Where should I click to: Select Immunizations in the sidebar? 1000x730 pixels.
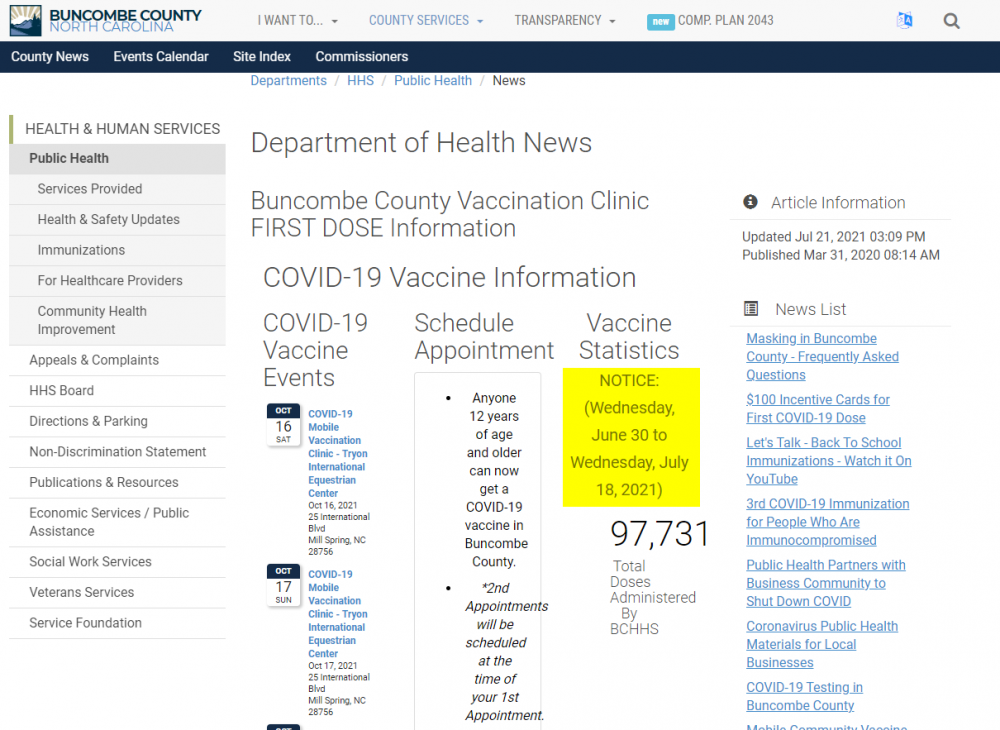(x=81, y=250)
